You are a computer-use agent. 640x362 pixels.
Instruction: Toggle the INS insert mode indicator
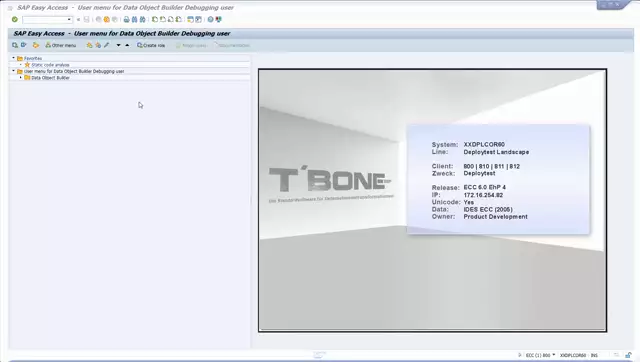pos(594,355)
